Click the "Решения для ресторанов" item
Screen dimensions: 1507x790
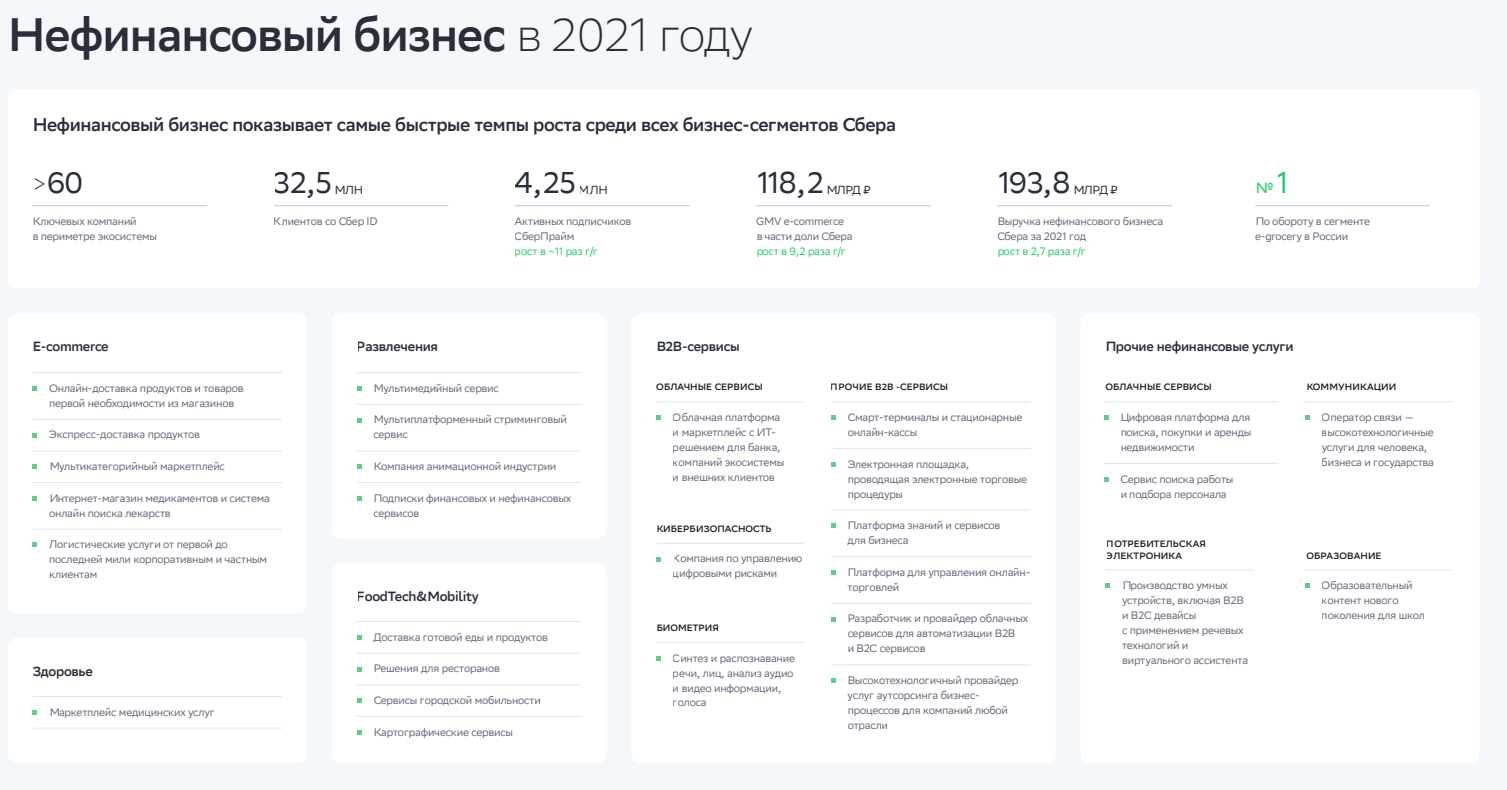coord(436,668)
